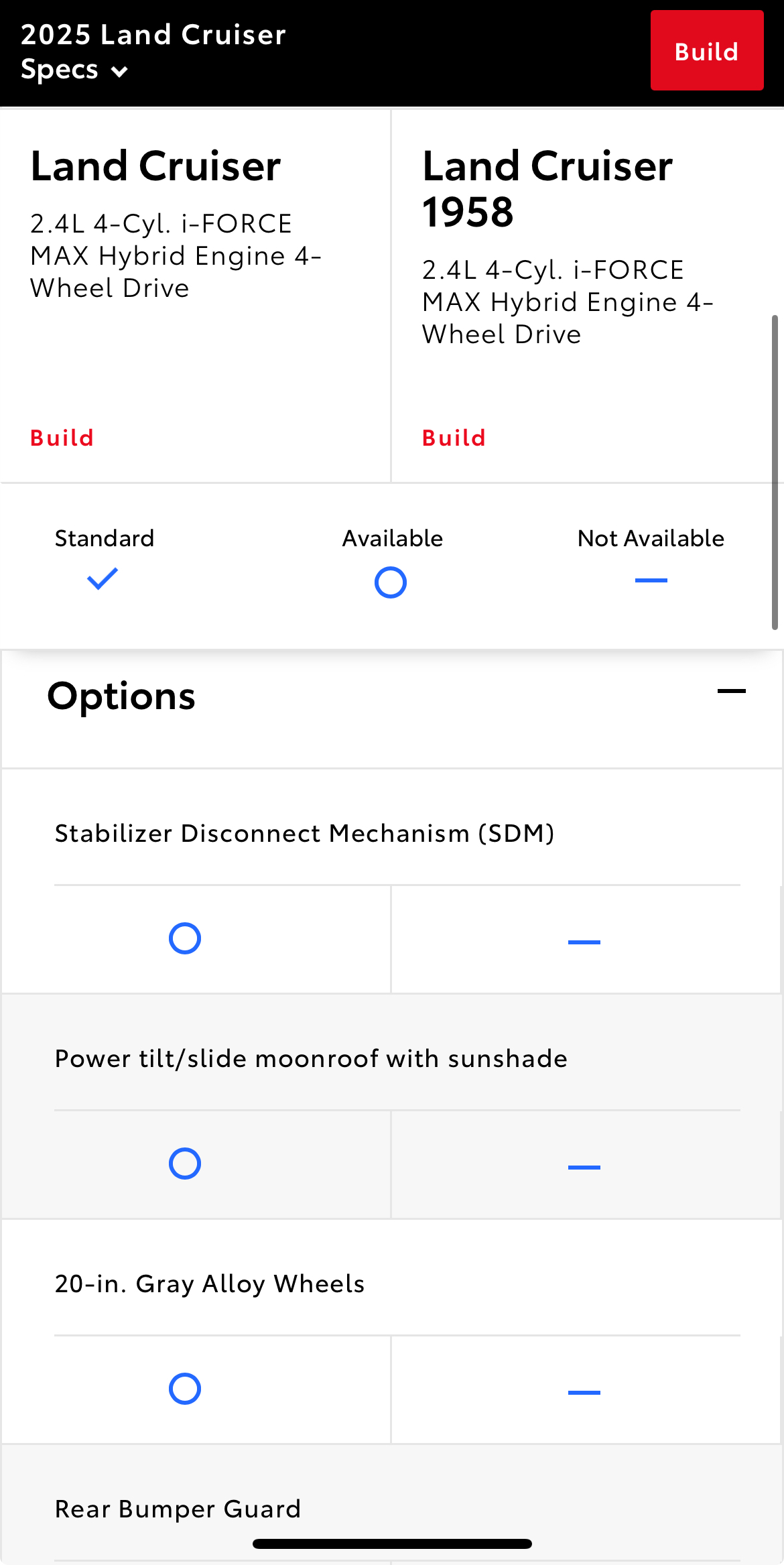Click the Not Available dash legend icon
Viewport: 784px width, 1565px height.
click(x=651, y=580)
